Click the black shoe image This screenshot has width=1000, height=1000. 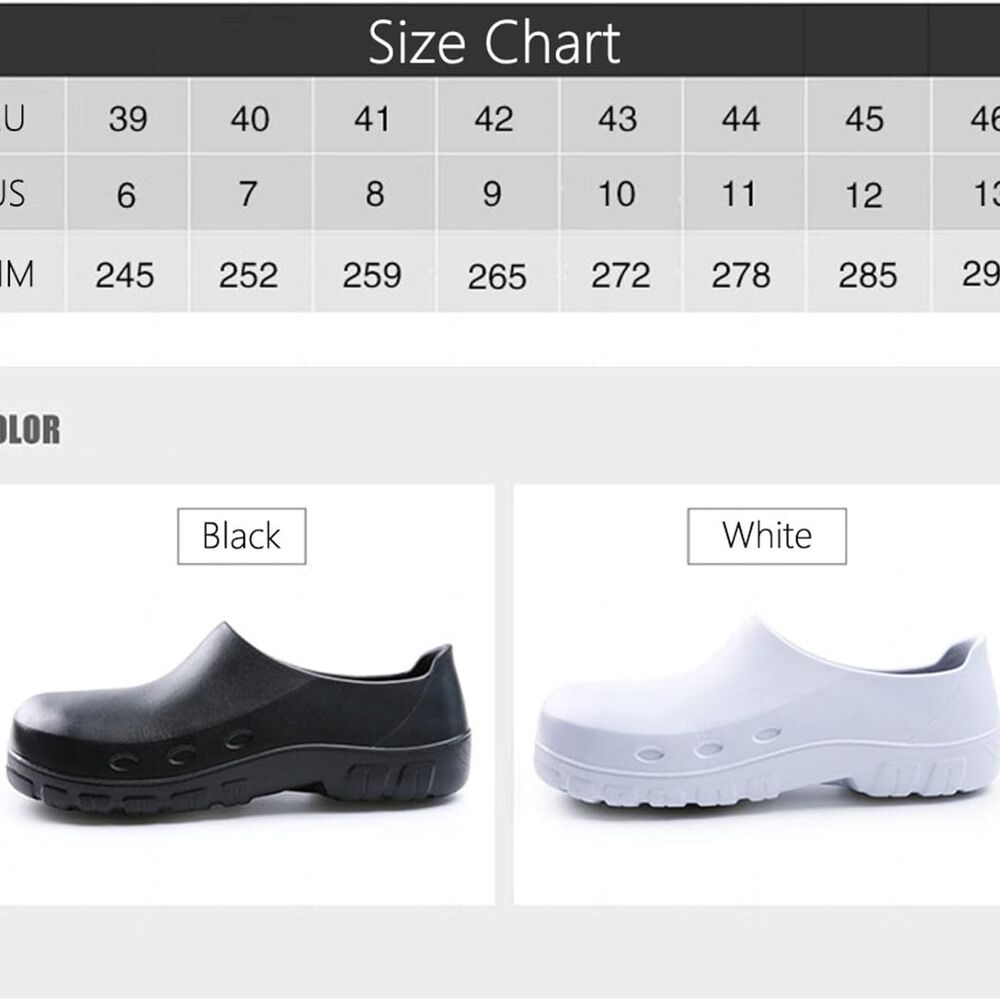[x=238, y=722]
